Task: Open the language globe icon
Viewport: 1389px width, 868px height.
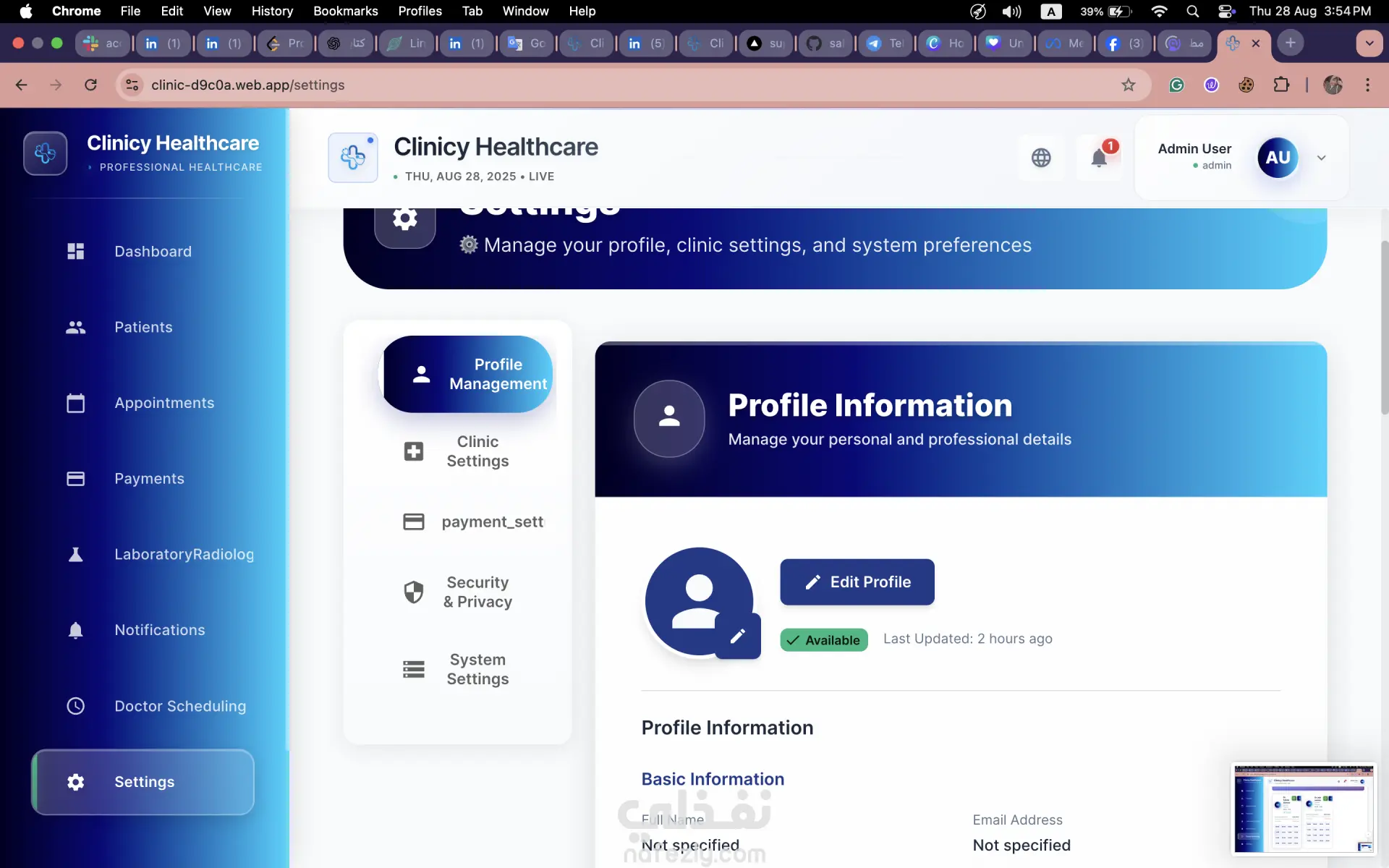Action: [1041, 158]
